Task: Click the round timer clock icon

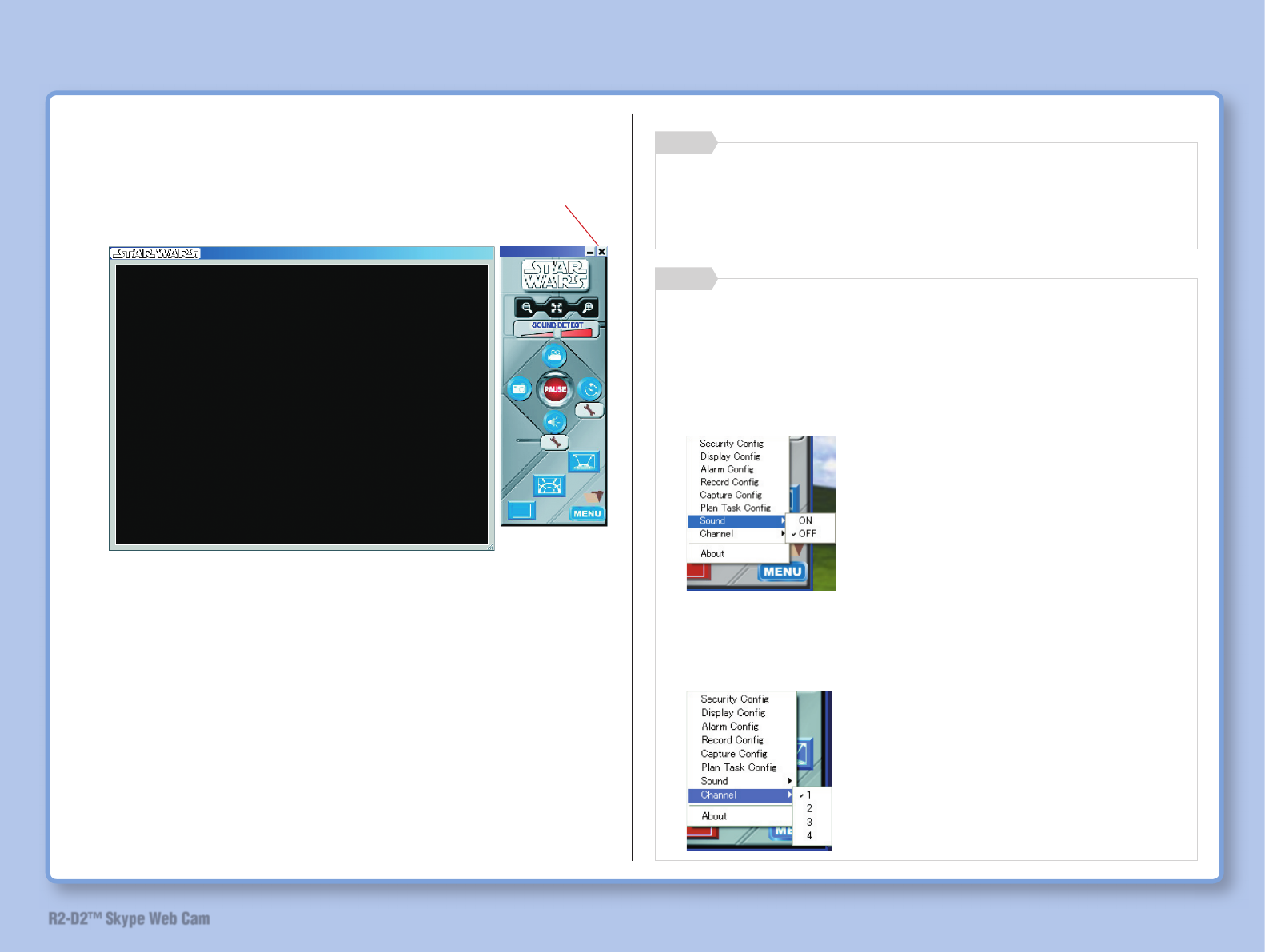Action: [590, 389]
